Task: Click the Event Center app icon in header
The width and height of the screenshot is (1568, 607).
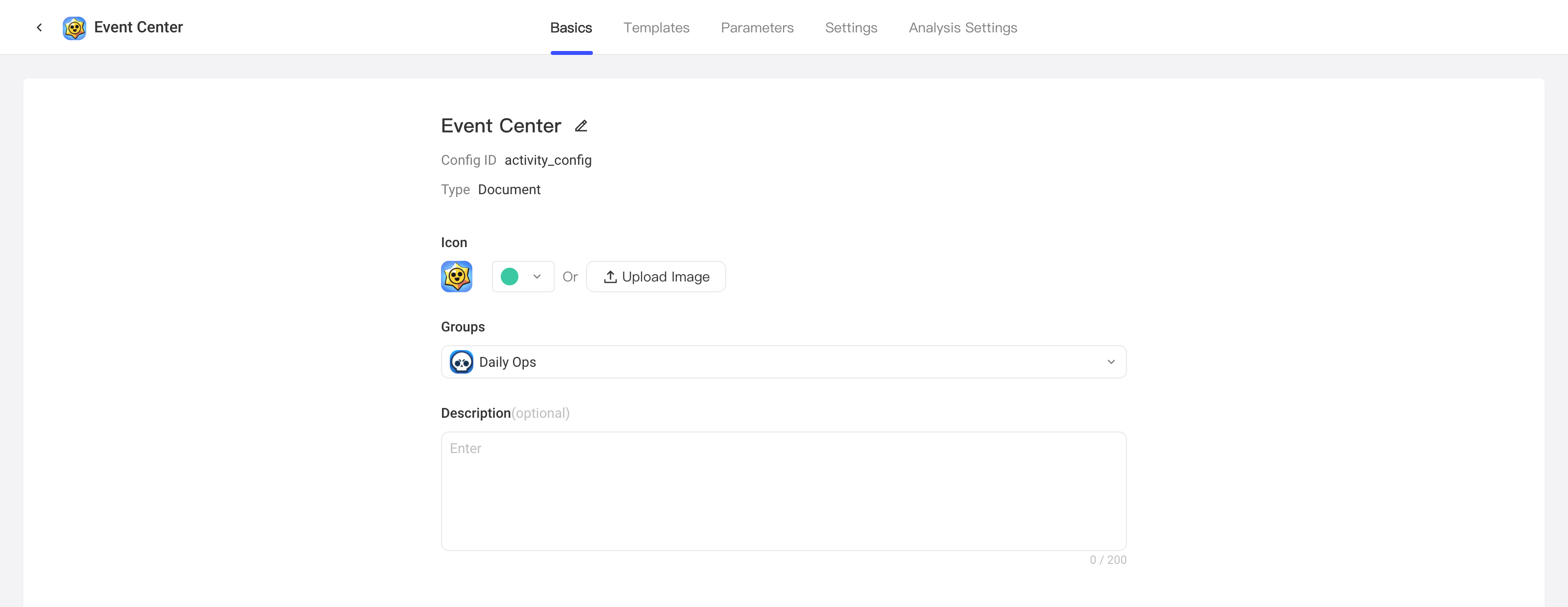Action: pyautogui.click(x=74, y=28)
